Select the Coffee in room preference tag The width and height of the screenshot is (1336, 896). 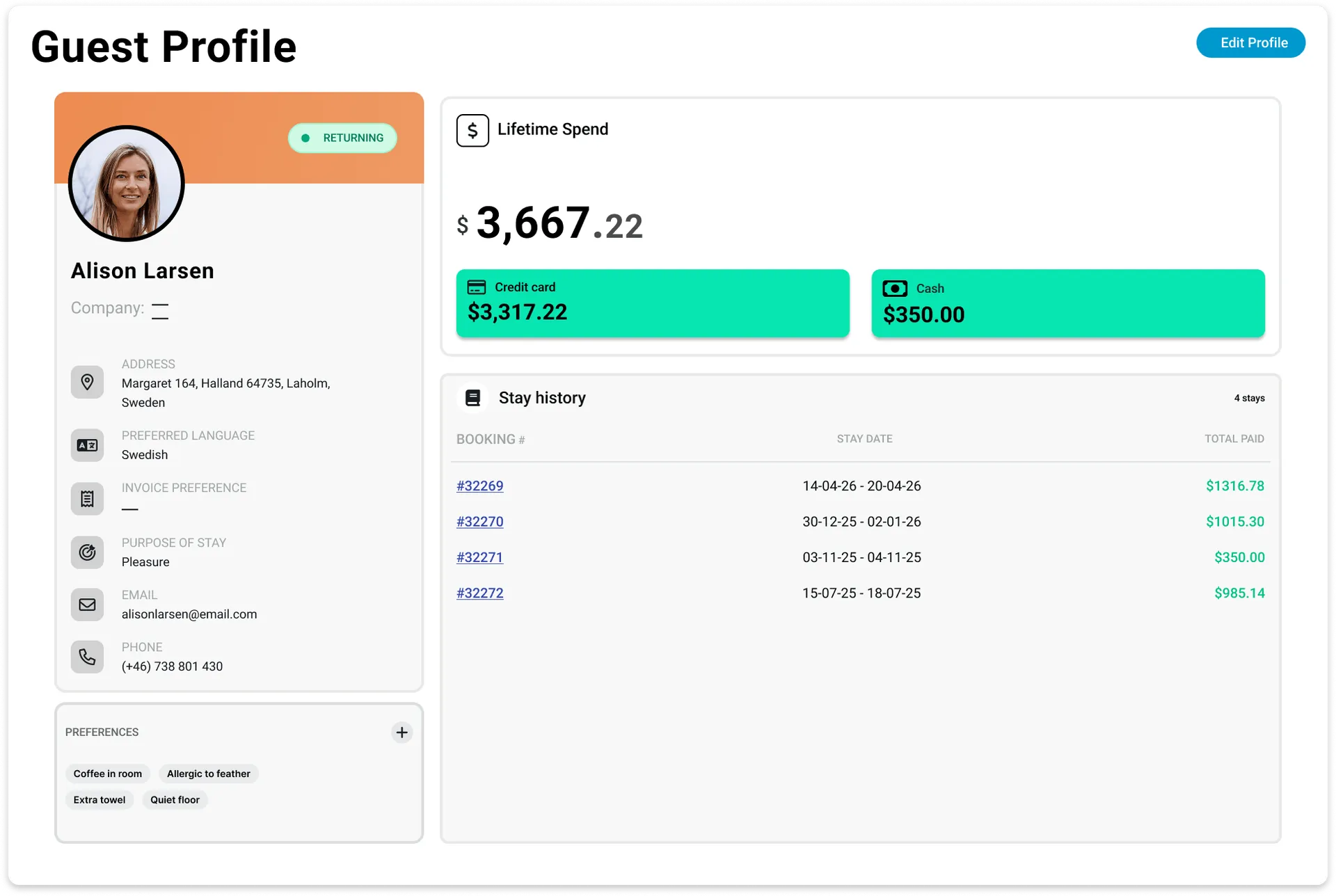pyautogui.click(x=108, y=774)
